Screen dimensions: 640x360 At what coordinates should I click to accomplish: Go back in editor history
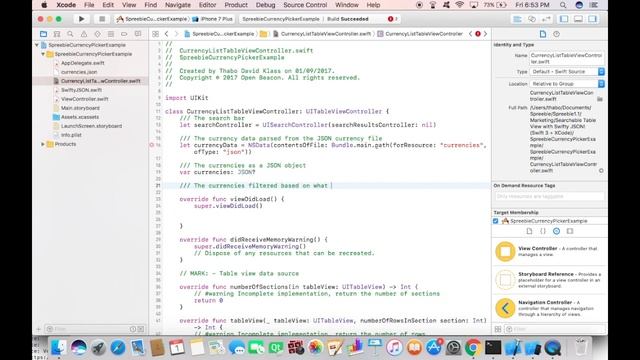[167, 34]
